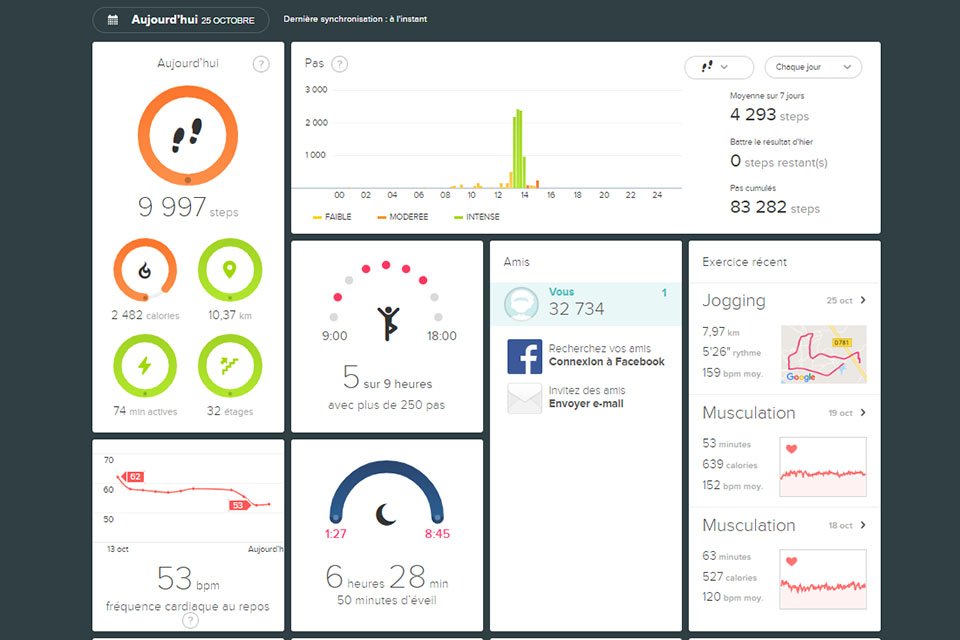
Task: Select Vous 32 734 friends row
Action: (585, 304)
